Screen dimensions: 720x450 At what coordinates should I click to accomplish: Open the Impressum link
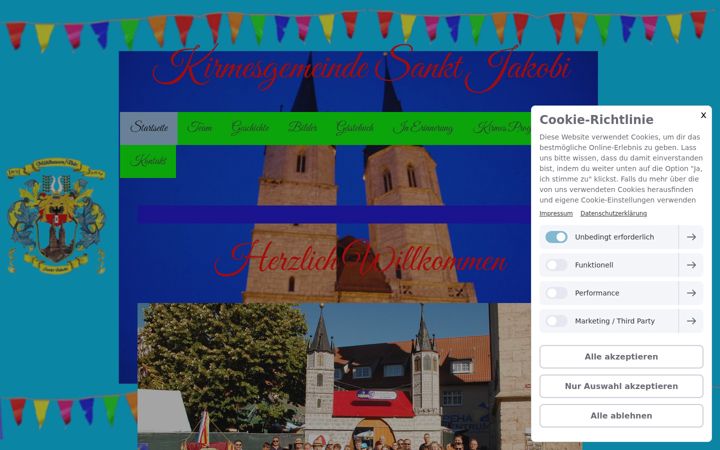point(556,214)
